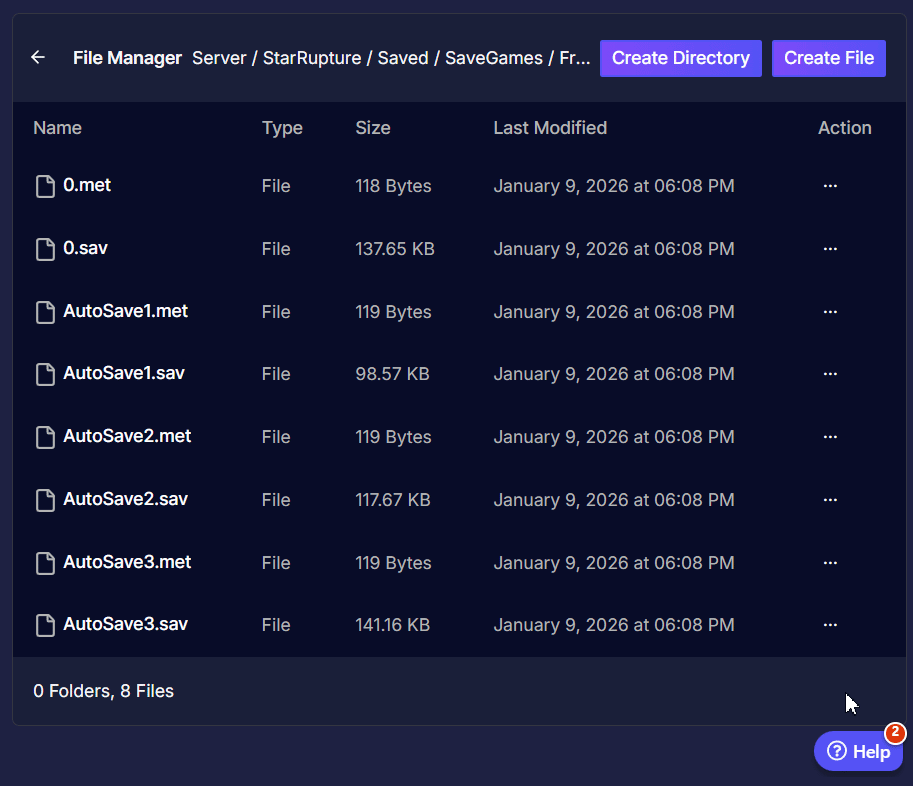This screenshot has height=786, width=913.
Task: Go to StarRupture folder in breadcrumb
Action: pyautogui.click(x=311, y=58)
